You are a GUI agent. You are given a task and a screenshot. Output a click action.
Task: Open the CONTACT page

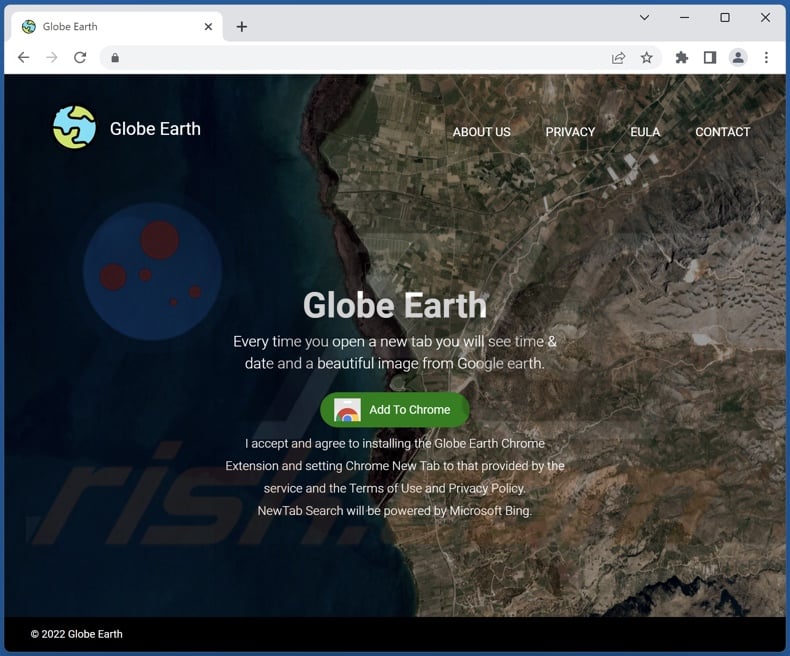(722, 132)
